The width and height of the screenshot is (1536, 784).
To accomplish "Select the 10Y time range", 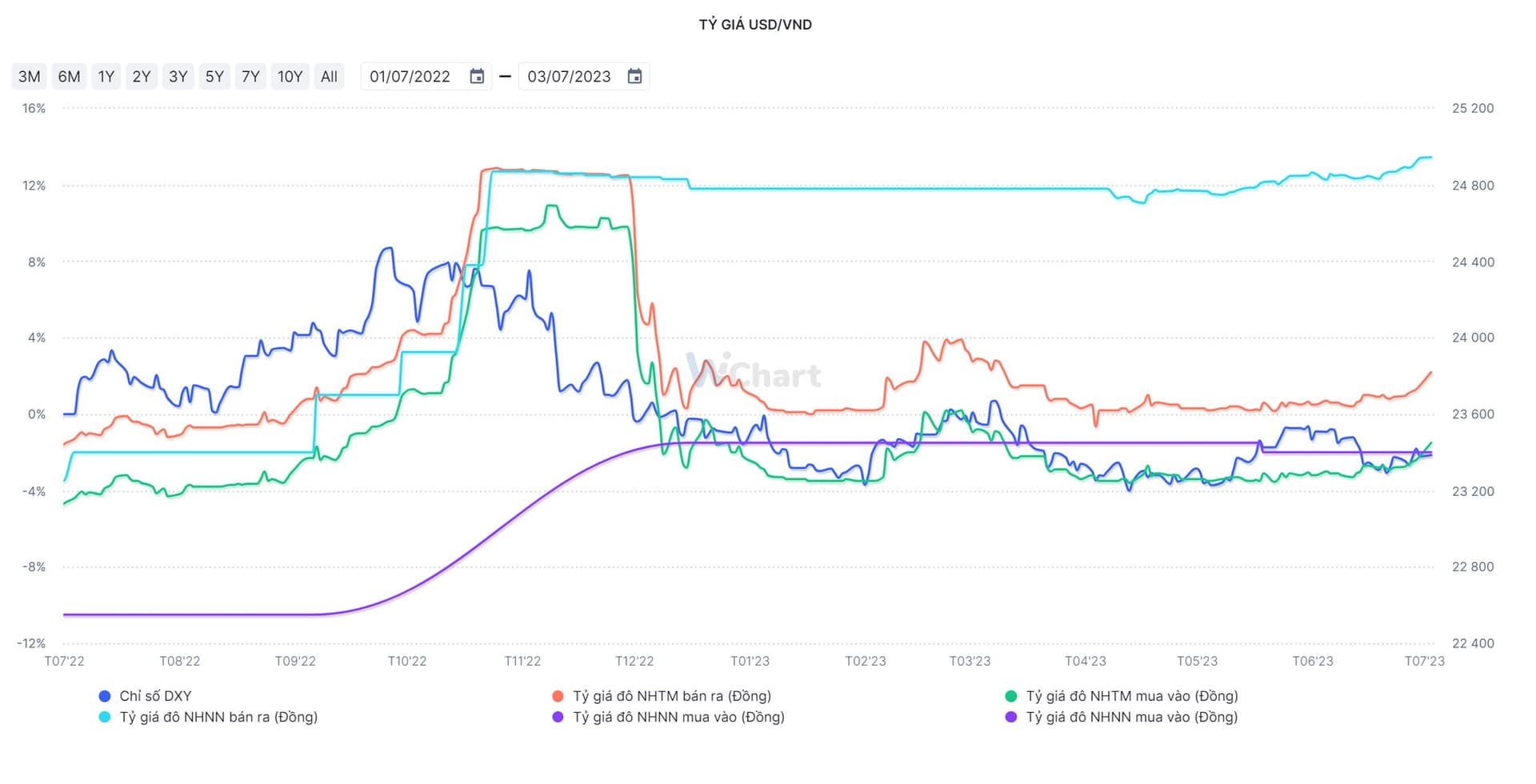I will point(290,77).
